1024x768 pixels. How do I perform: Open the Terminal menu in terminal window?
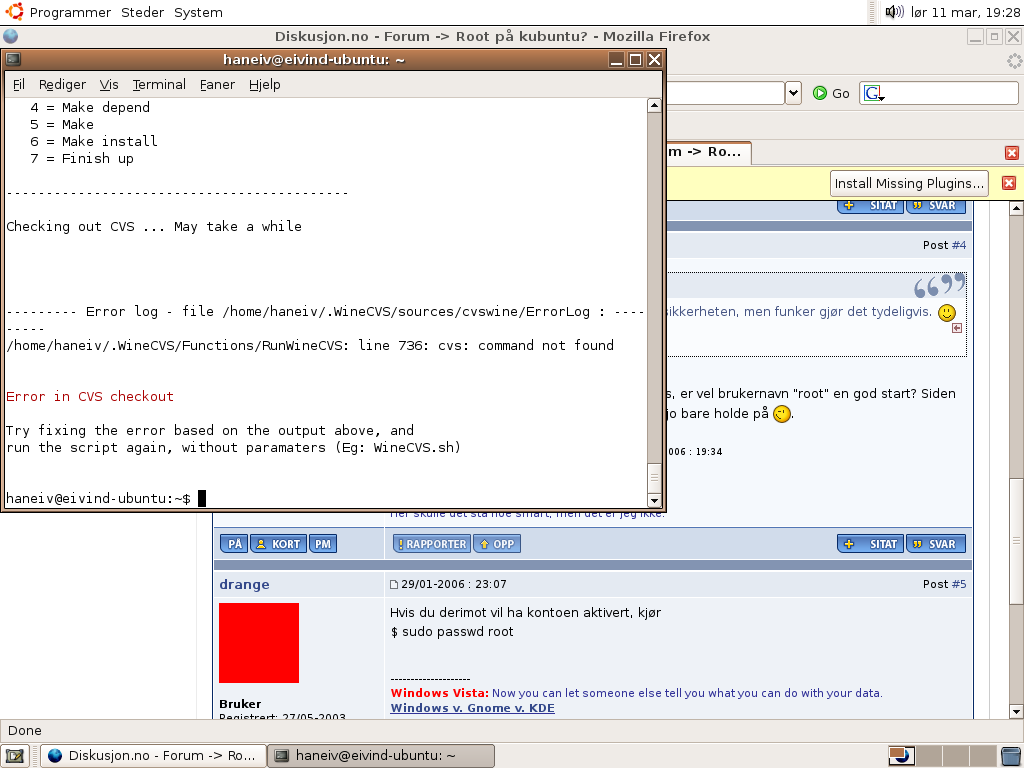click(159, 84)
